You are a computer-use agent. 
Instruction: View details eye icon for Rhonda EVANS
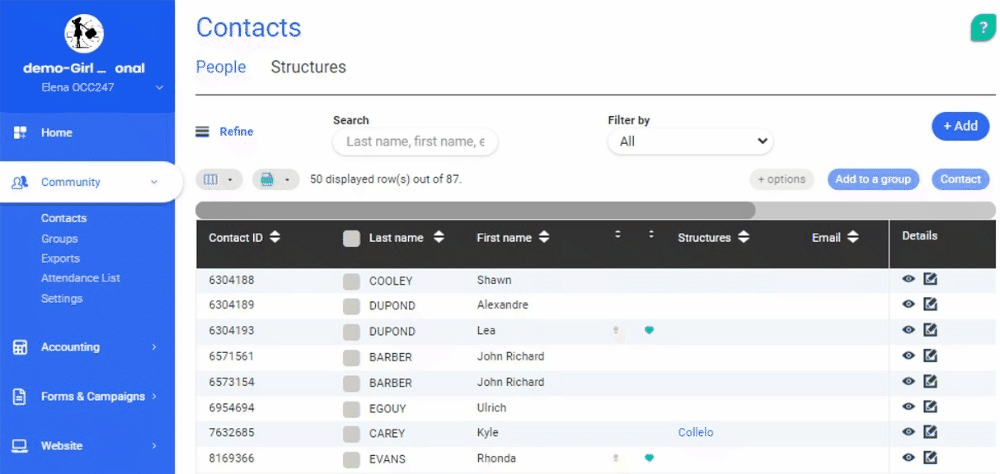tap(908, 458)
